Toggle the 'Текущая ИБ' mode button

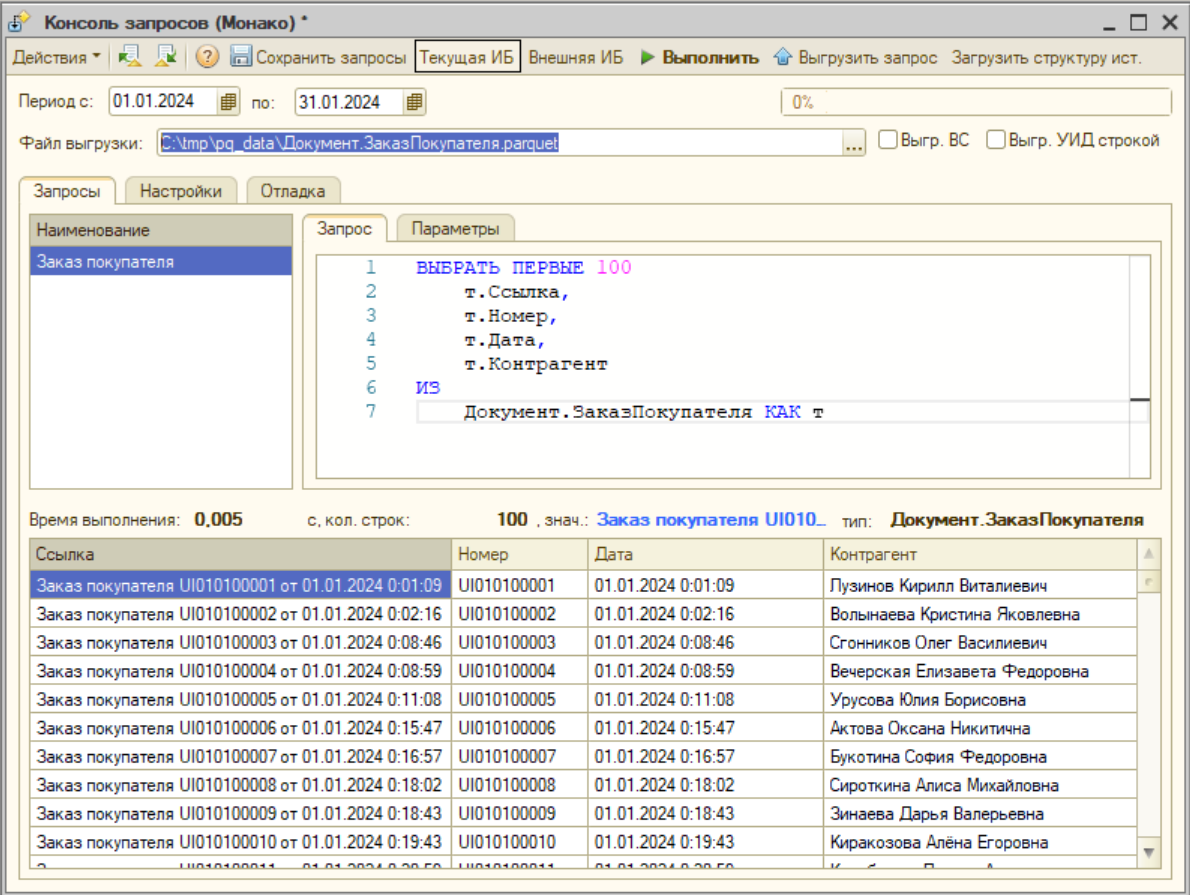(x=467, y=57)
